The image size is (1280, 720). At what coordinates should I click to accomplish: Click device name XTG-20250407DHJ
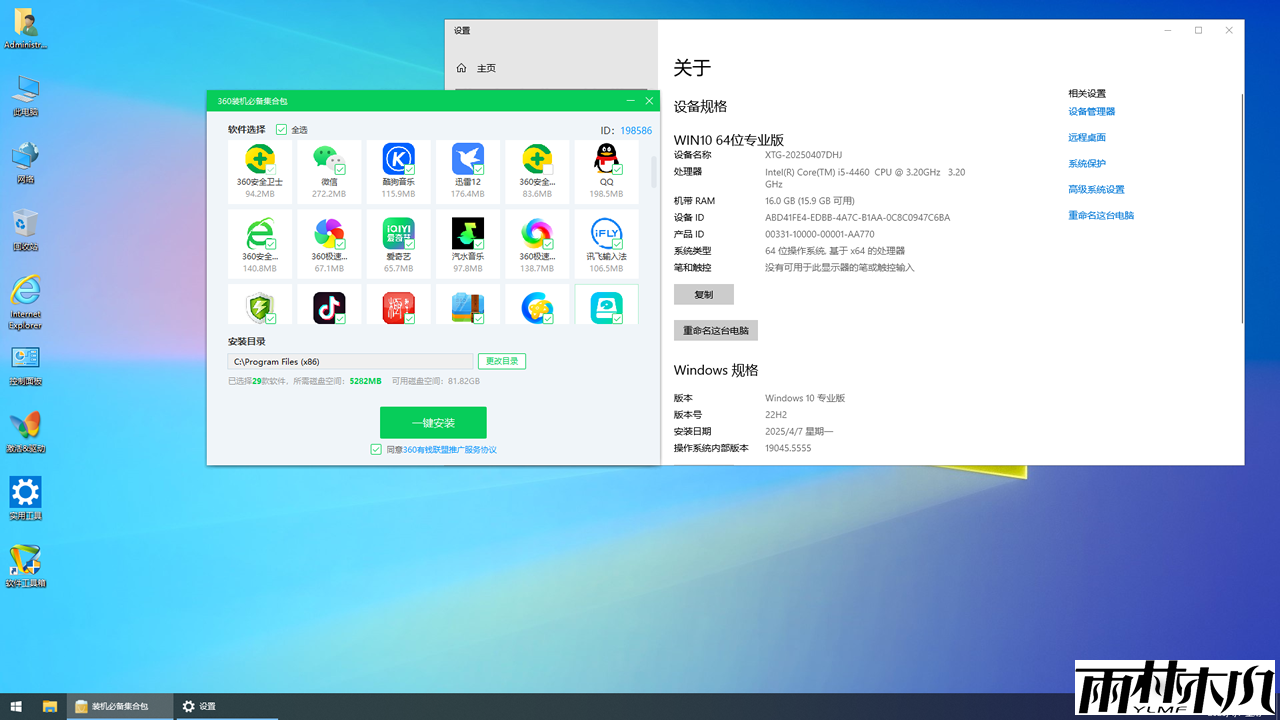804,155
